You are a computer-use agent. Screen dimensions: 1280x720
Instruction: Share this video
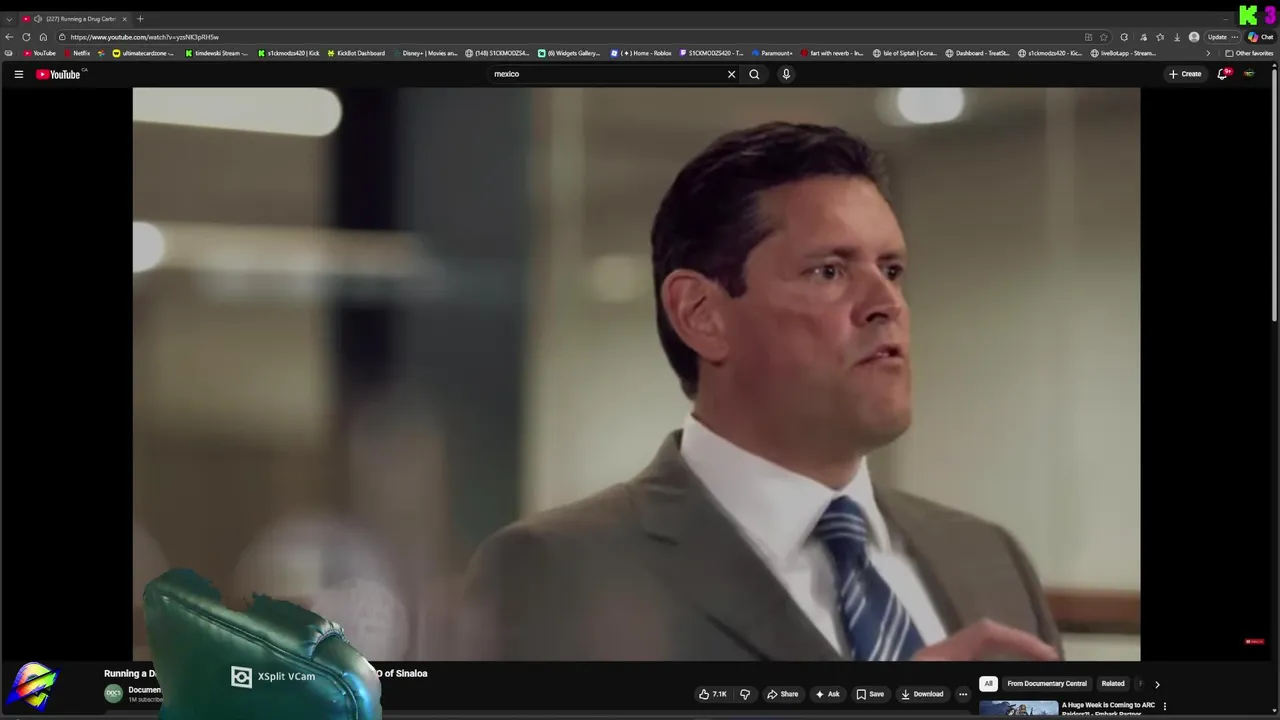pos(782,694)
